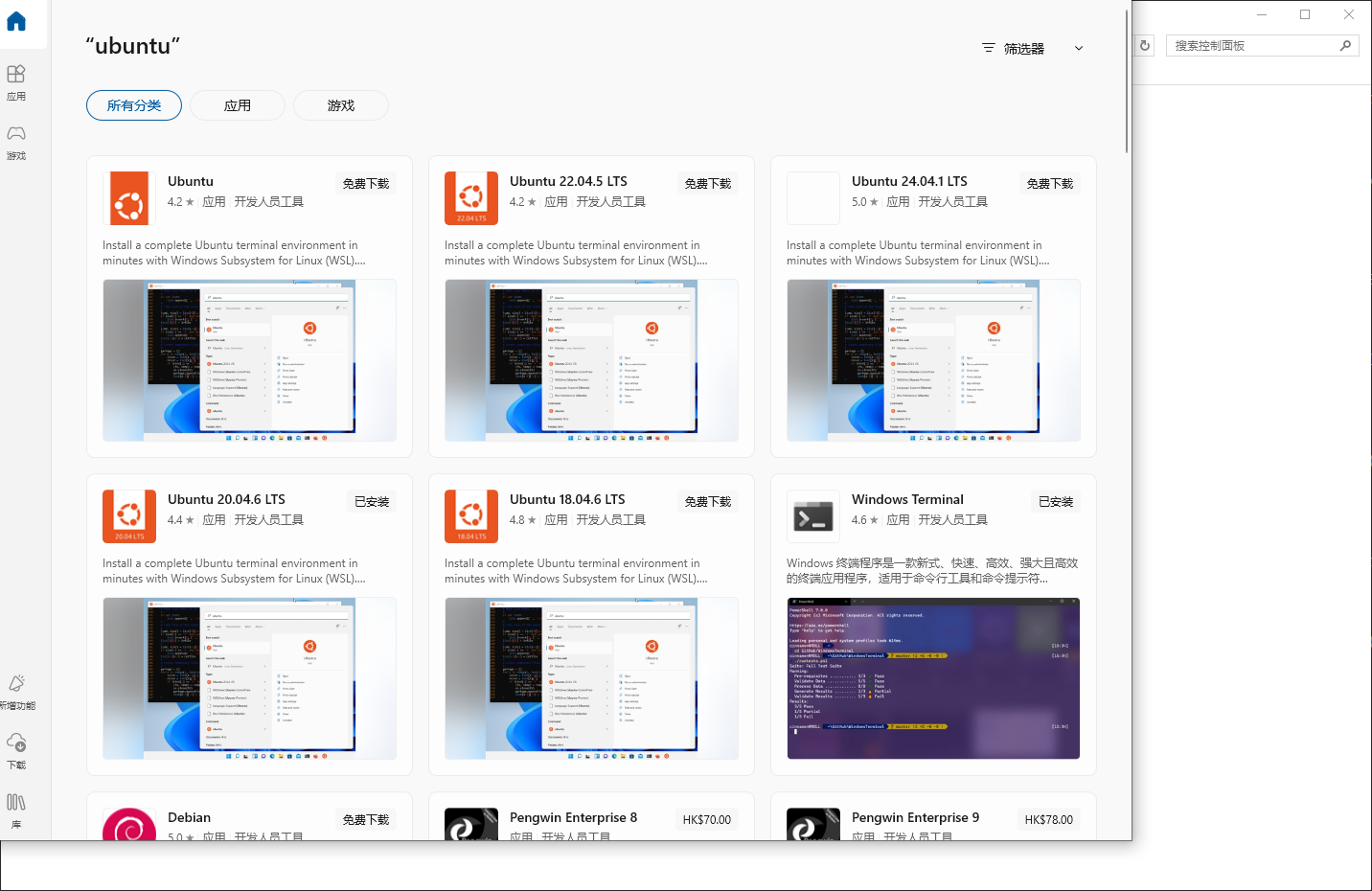Open the Windows Terminal screenshot thumbnail
1372x891 pixels.
pos(933,678)
